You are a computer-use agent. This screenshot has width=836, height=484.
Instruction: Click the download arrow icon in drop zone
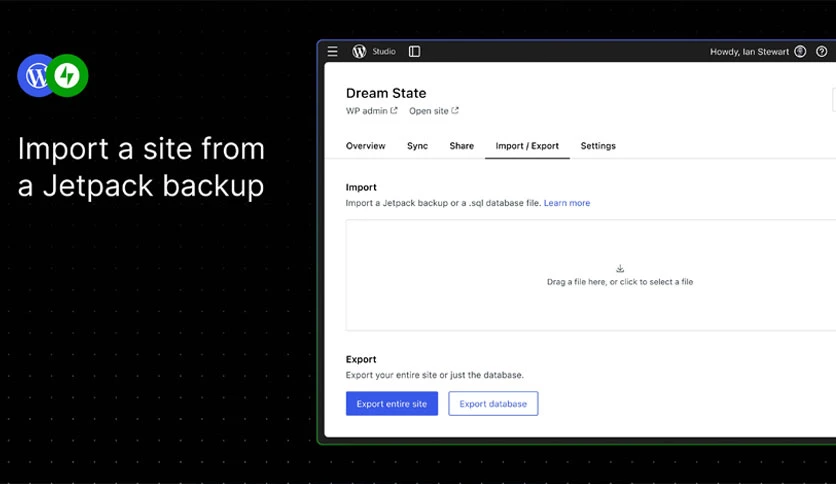(x=620, y=269)
